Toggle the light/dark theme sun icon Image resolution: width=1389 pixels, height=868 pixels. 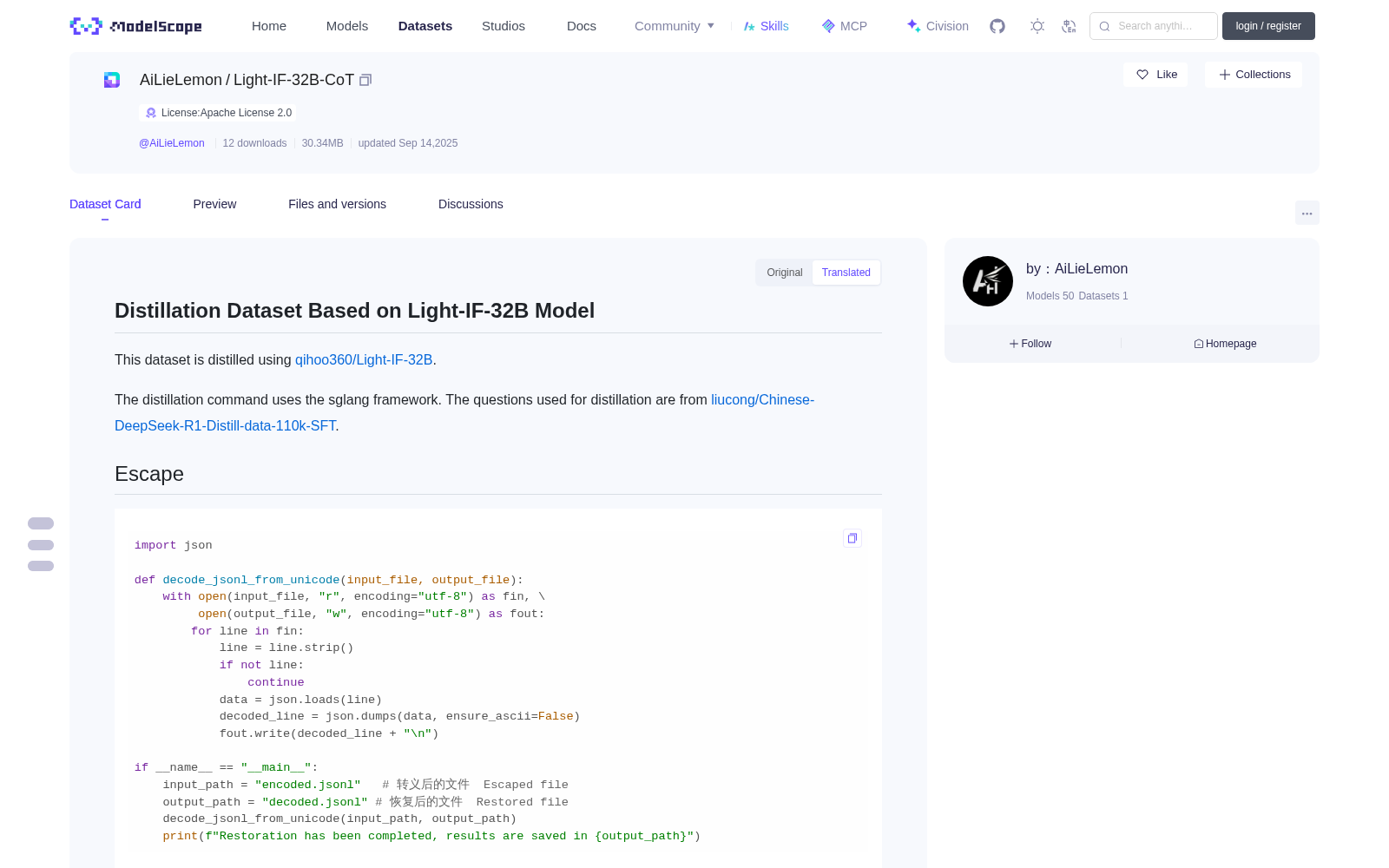(1037, 26)
